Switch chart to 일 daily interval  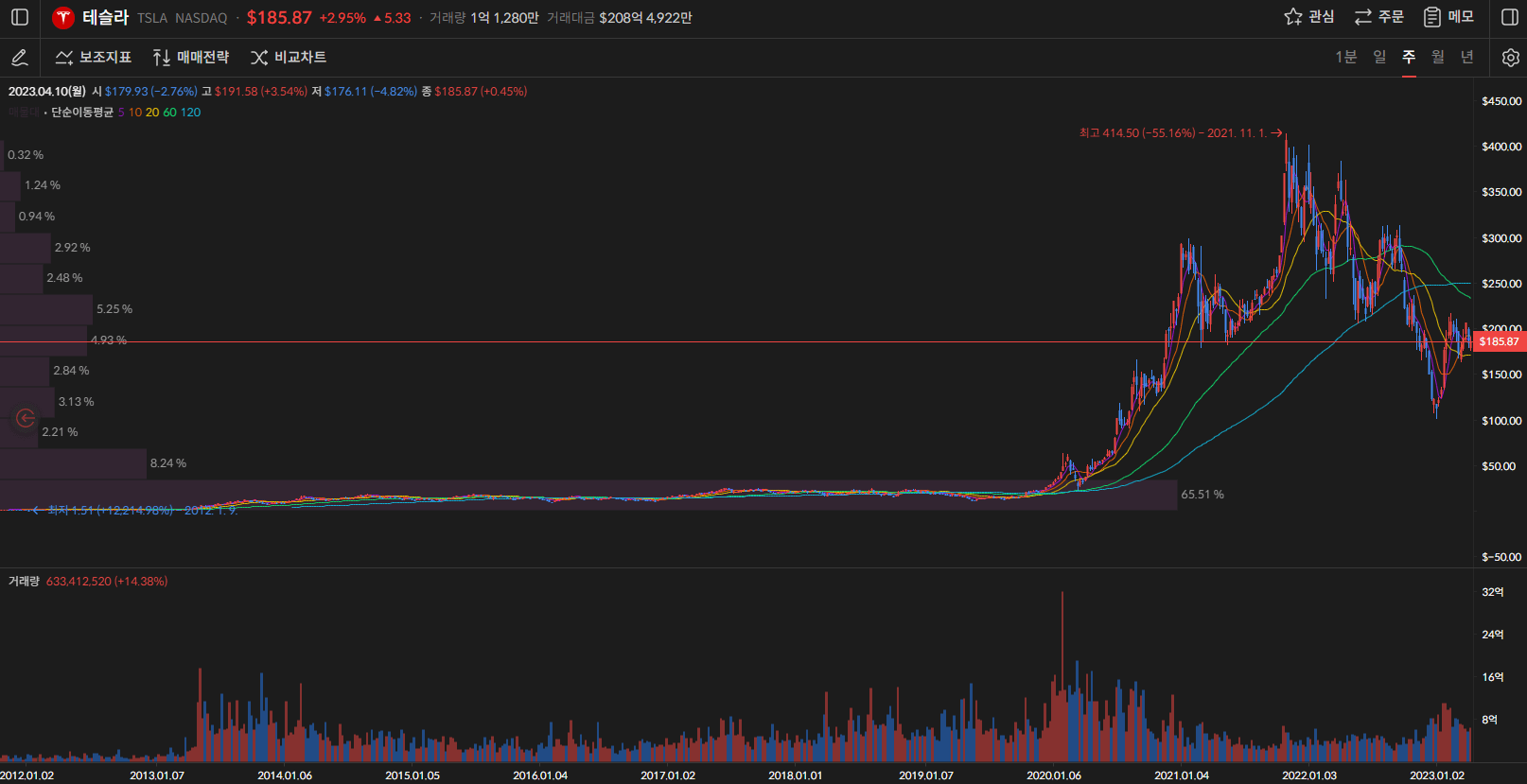tap(1380, 57)
